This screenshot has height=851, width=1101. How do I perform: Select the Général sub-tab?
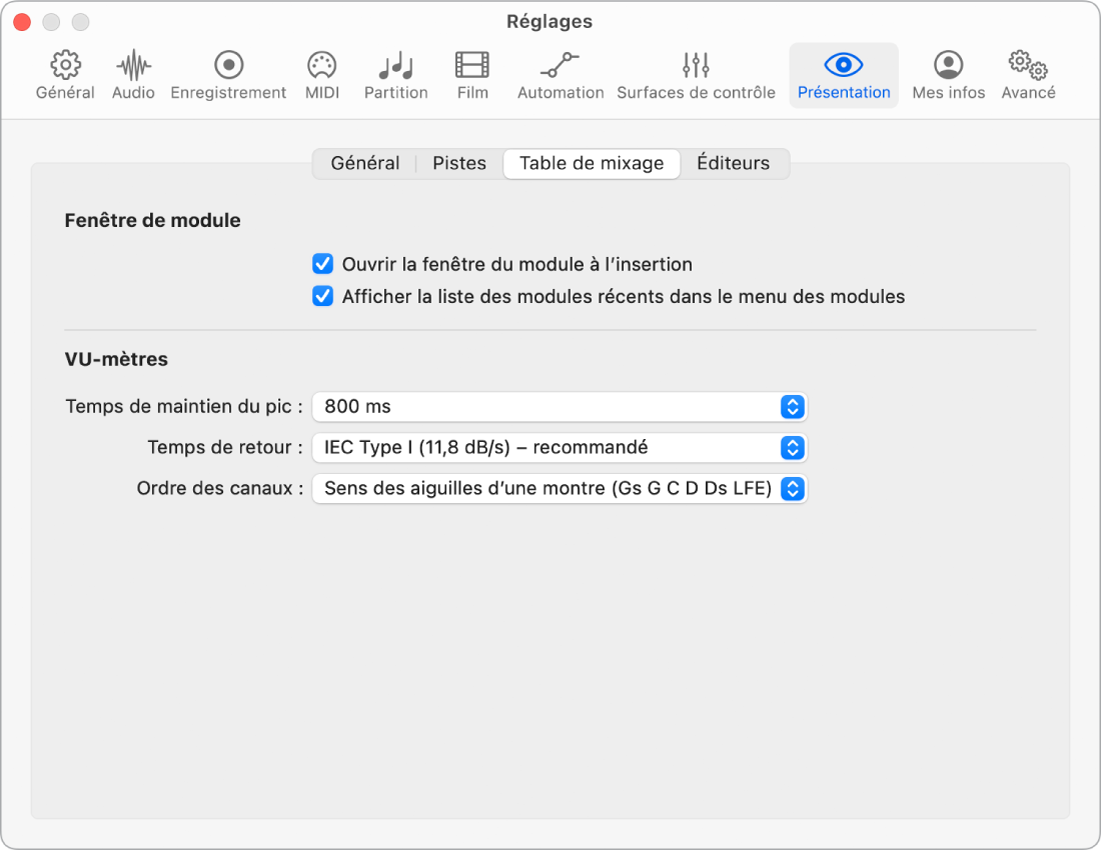365,163
